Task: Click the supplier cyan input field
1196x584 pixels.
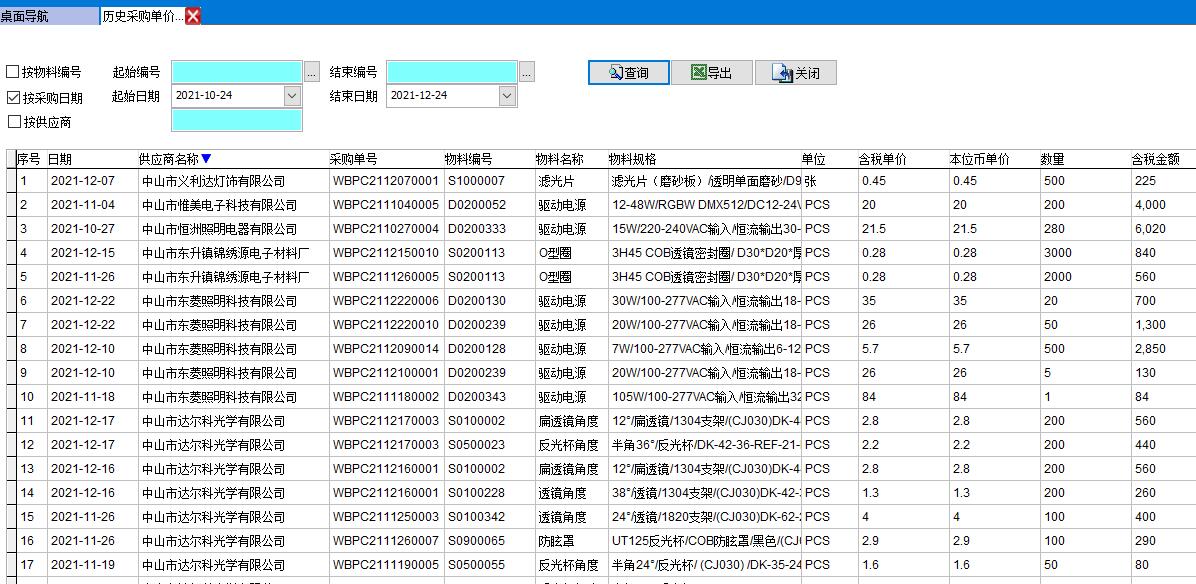Action: [237, 121]
